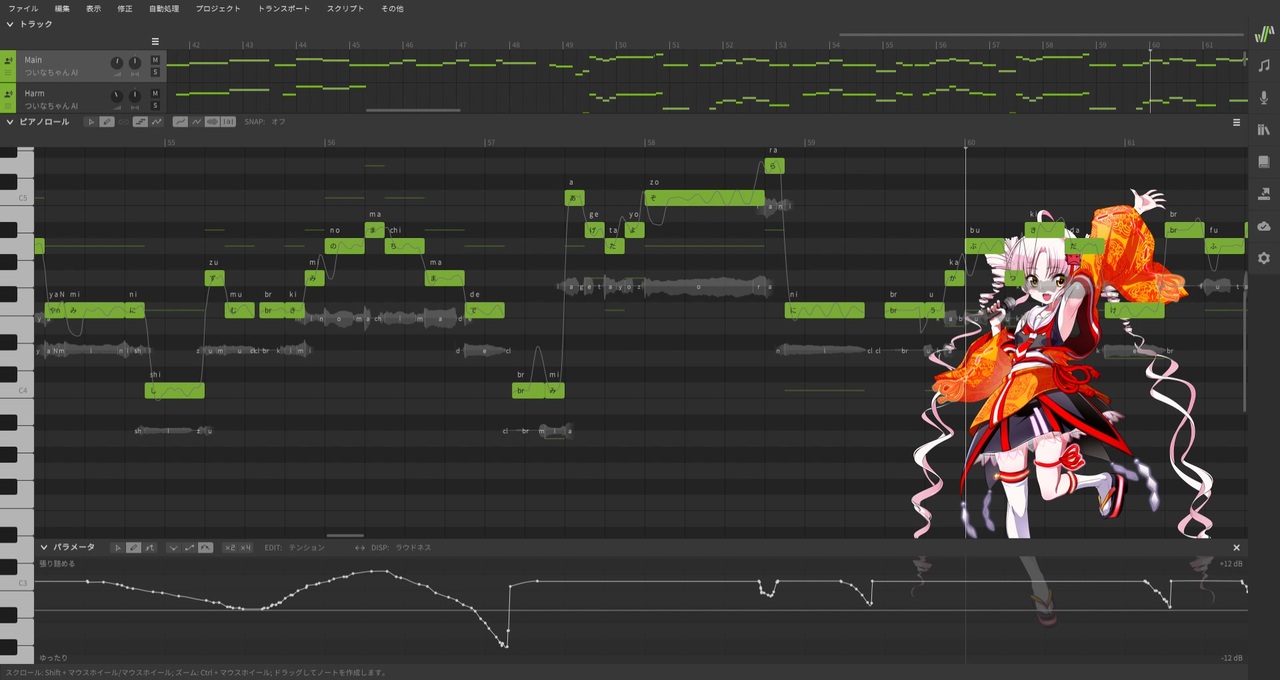Open the 表示 menu
Image resolution: width=1280 pixels, height=680 pixels.
pos(93,8)
